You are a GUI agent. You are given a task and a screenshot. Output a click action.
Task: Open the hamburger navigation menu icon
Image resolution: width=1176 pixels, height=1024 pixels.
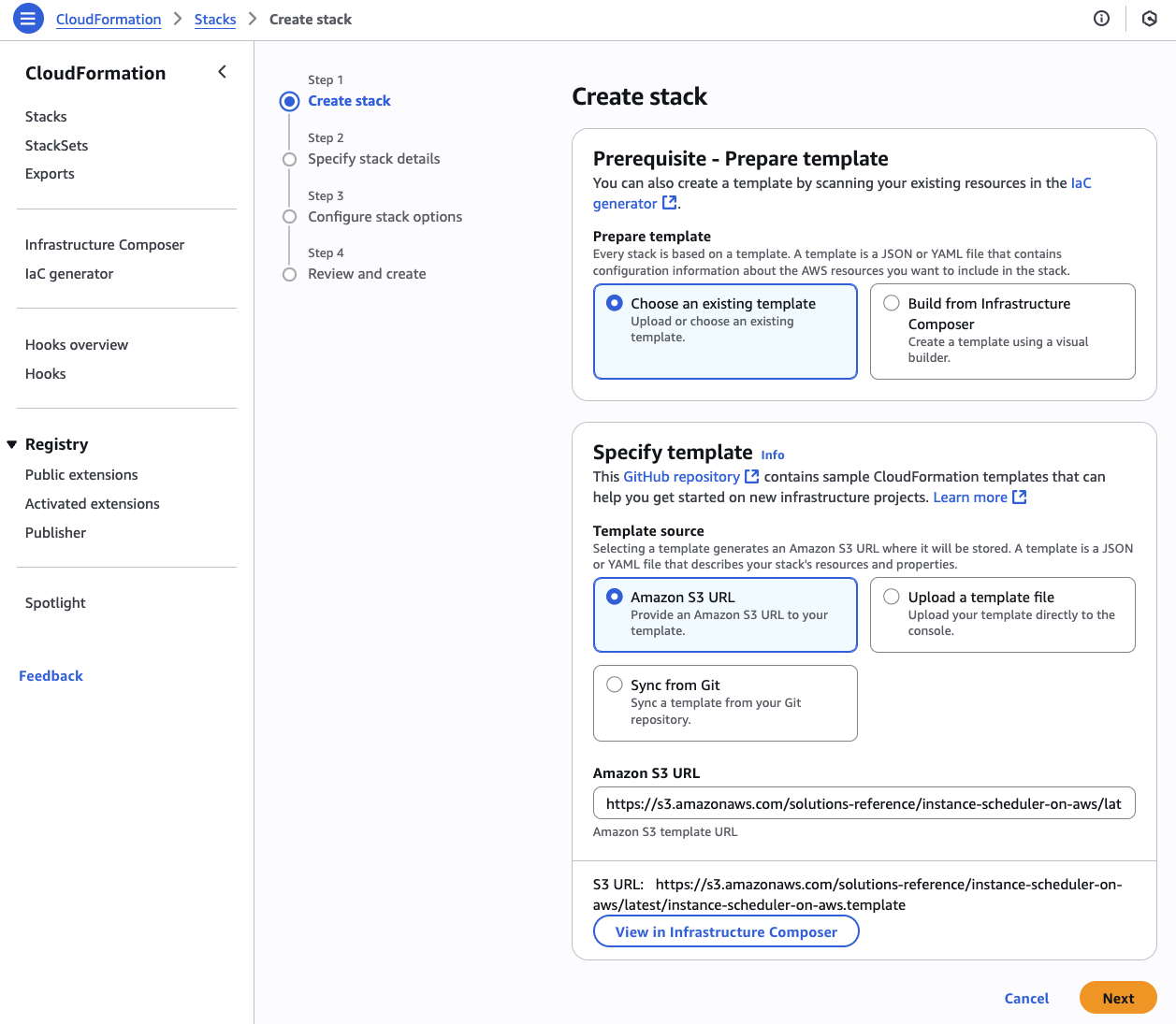click(28, 18)
